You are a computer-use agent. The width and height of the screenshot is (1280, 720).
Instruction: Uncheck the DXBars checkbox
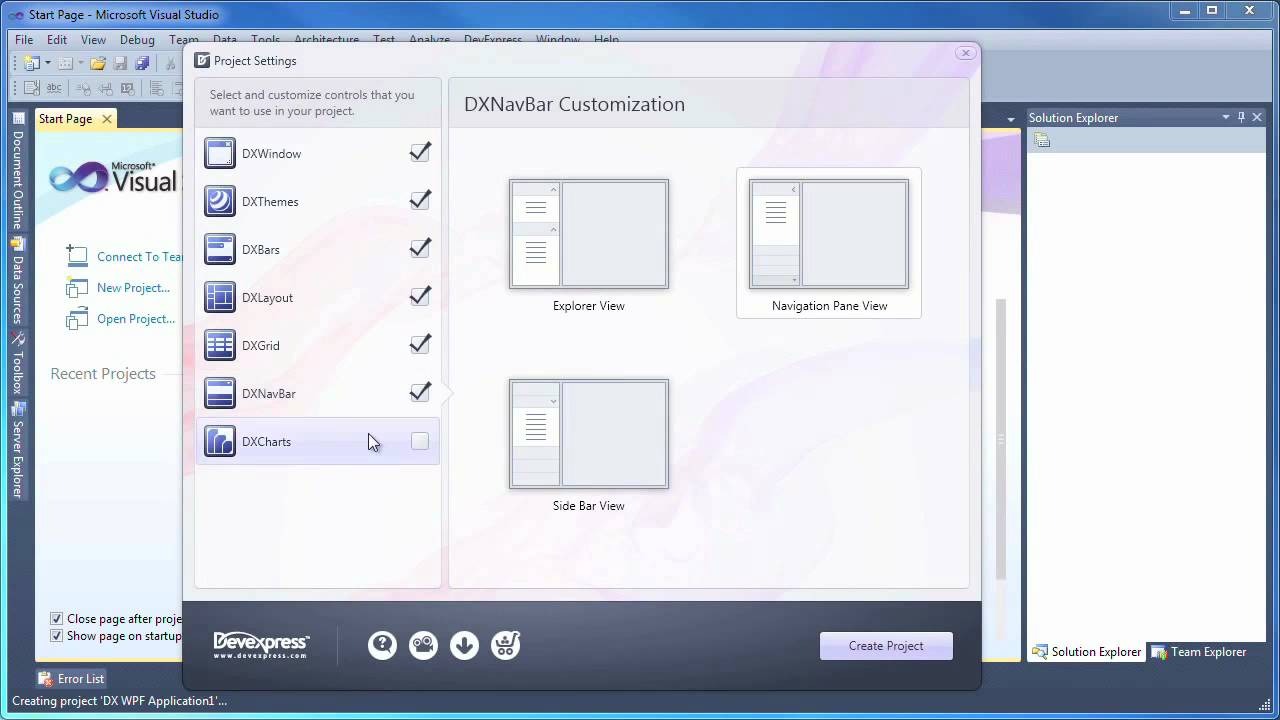coord(420,248)
